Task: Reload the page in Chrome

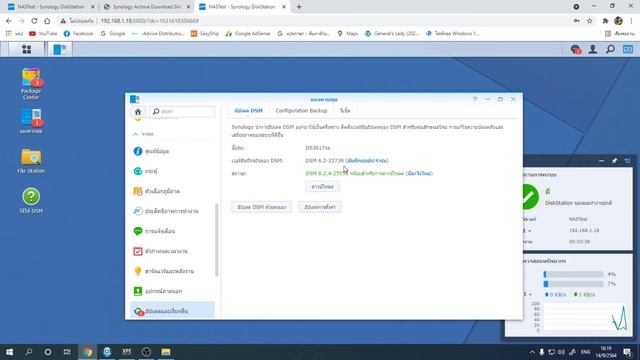Action: coord(34,21)
